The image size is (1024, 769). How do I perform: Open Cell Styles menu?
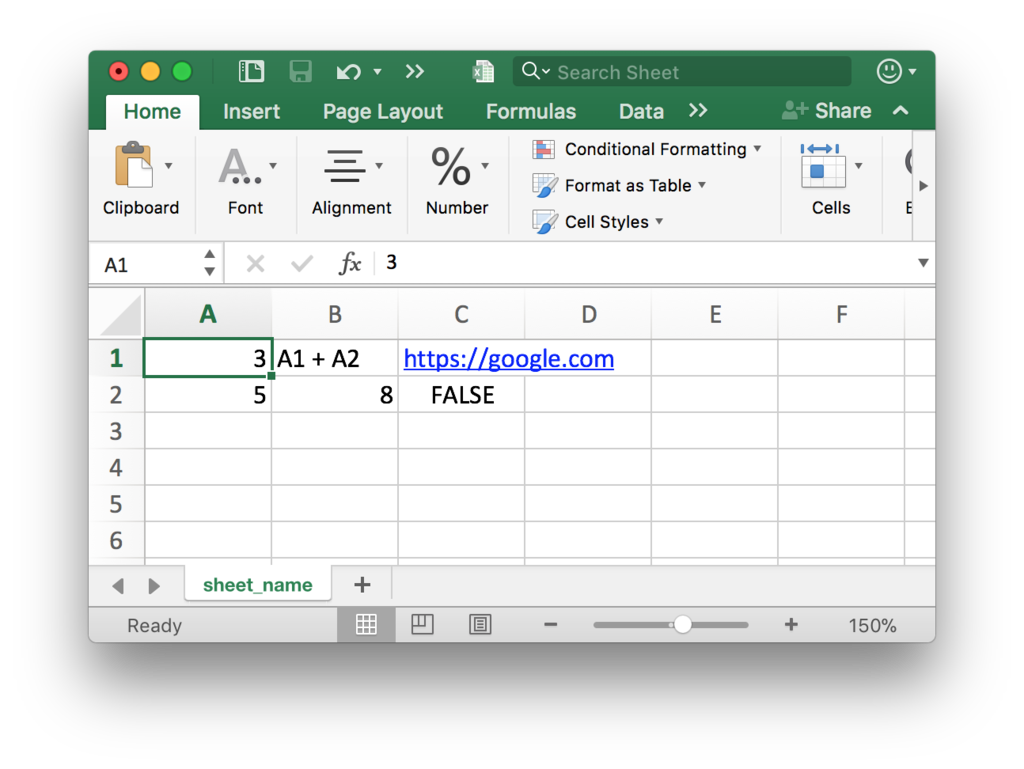pos(598,222)
